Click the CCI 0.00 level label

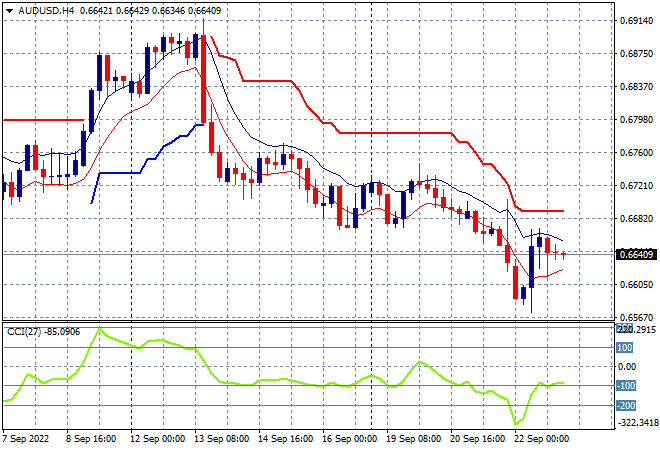click(x=627, y=367)
